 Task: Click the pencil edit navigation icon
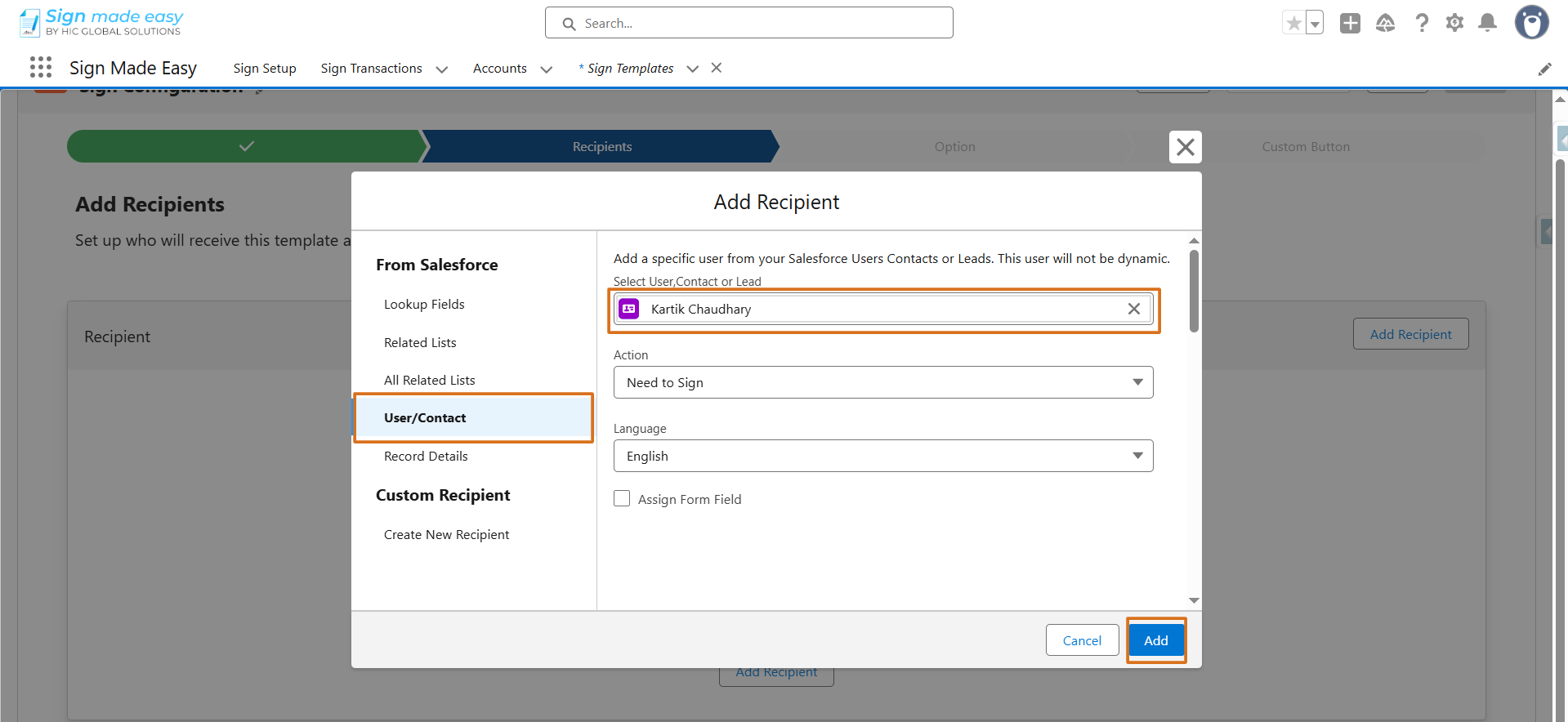point(1544,69)
